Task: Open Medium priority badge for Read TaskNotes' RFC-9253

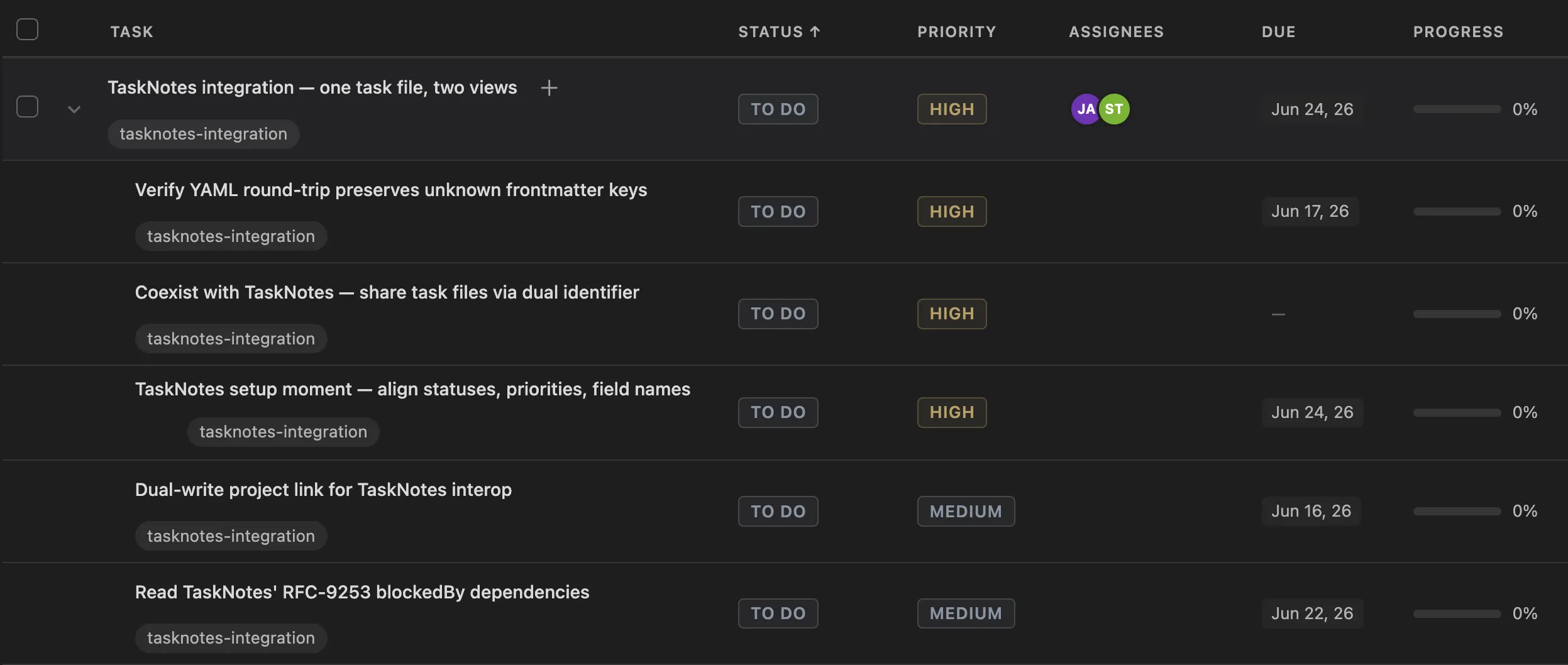Action: [966, 613]
